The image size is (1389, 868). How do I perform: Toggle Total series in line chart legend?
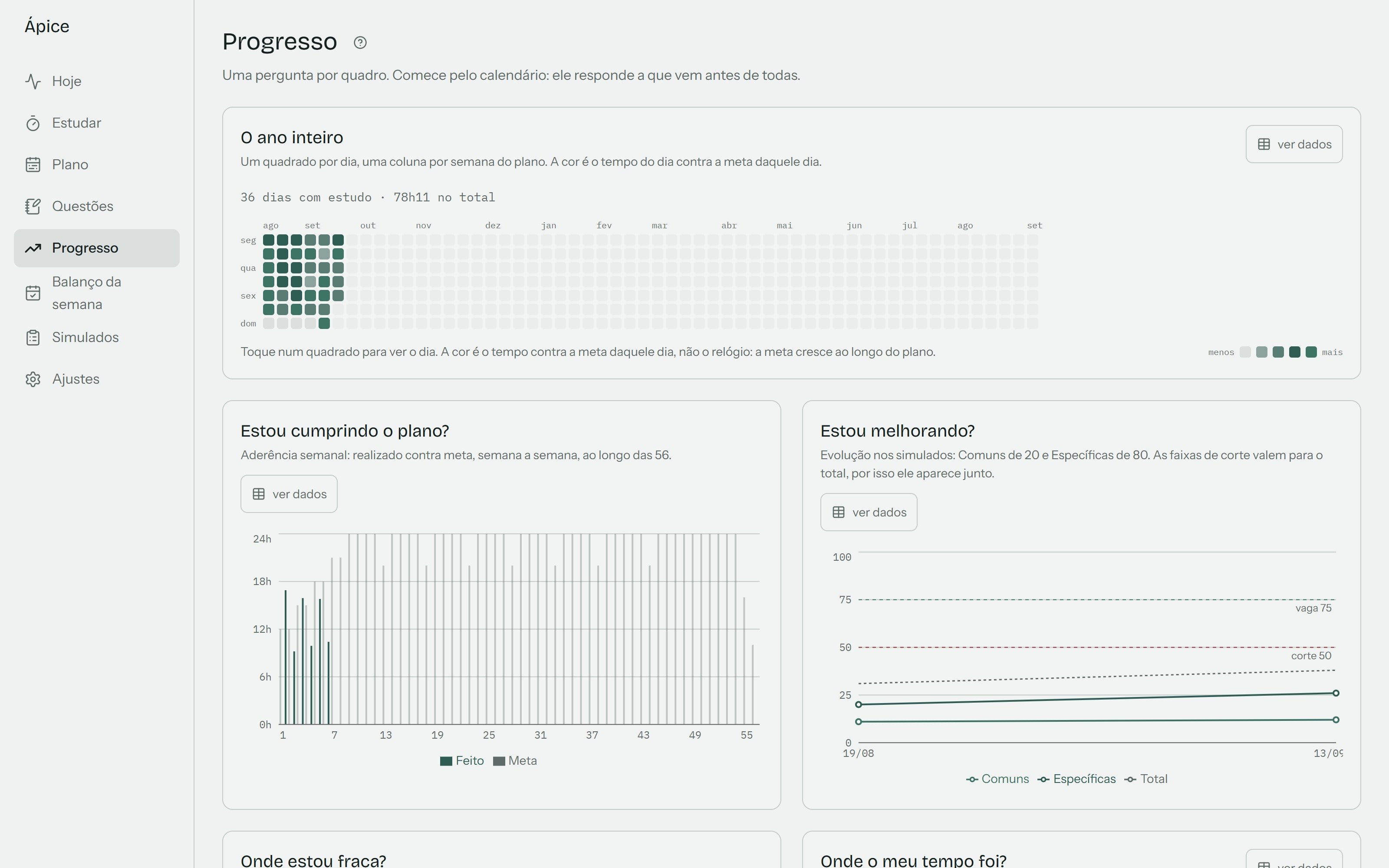(x=1146, y=779)
